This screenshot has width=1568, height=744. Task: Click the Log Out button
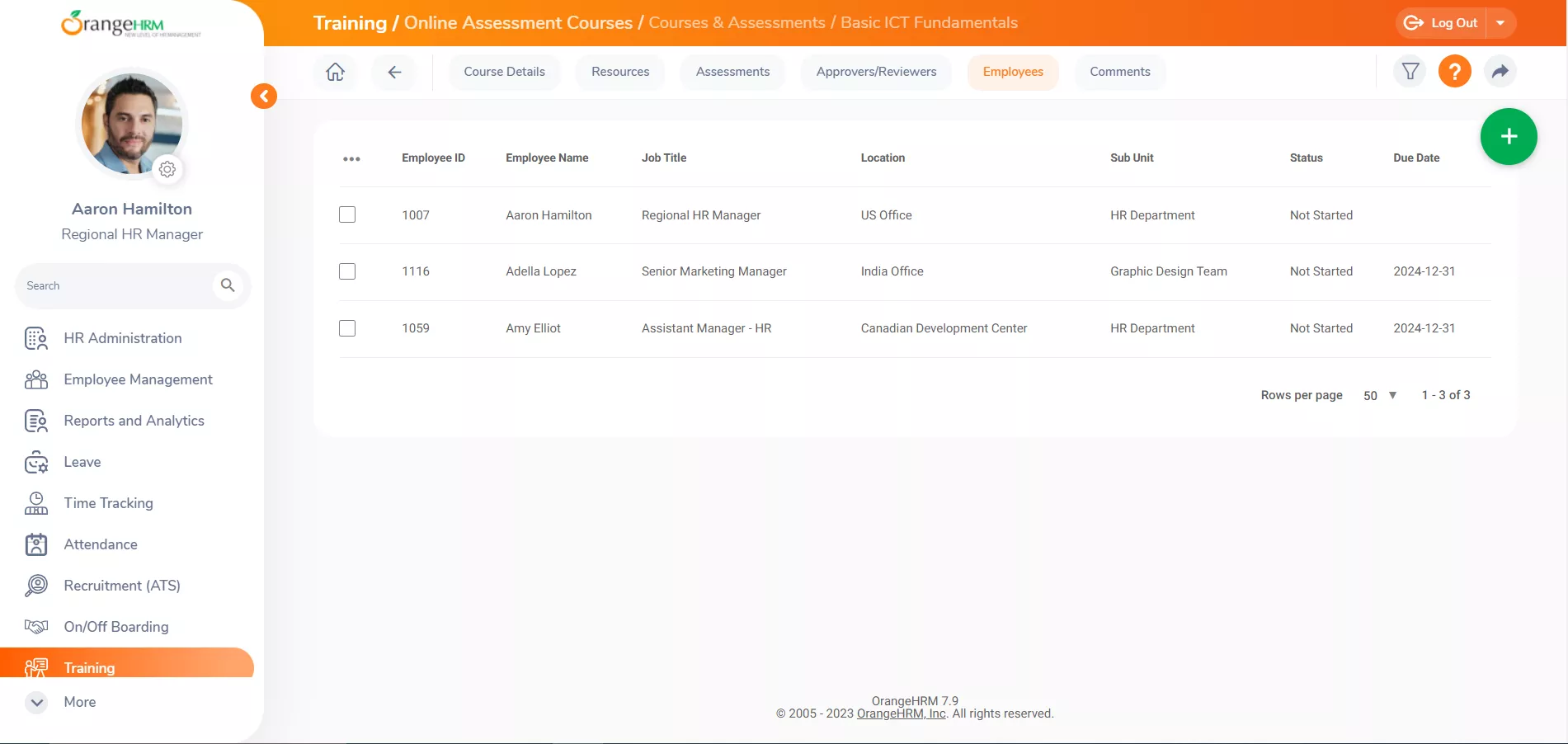(x=1442, y=23)
